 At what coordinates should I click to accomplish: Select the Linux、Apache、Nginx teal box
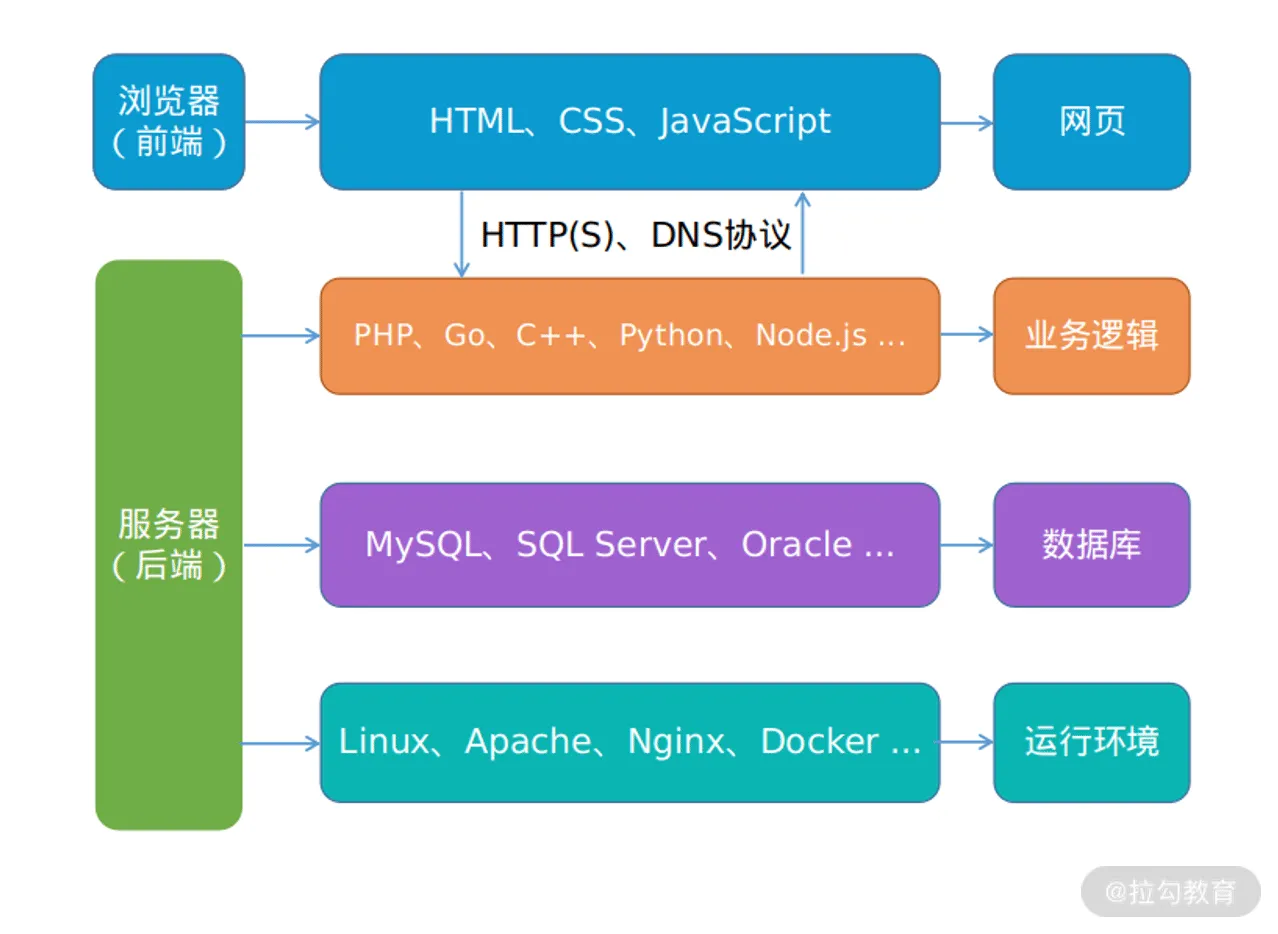pos(630,742)
